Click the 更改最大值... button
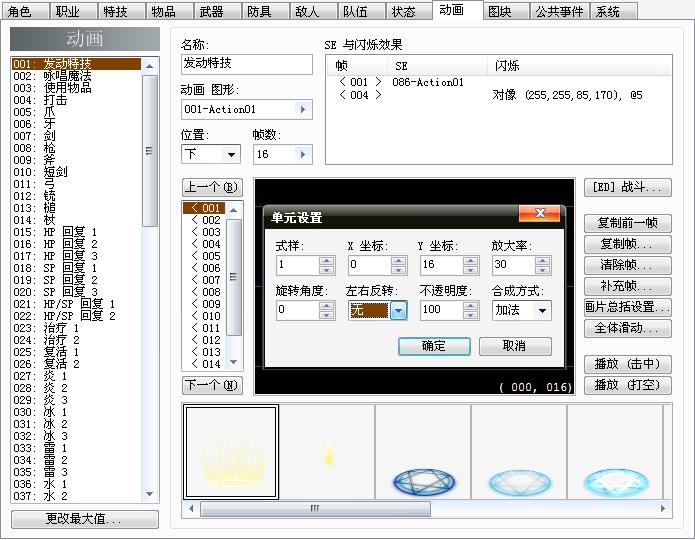 (x=85, y=519)
